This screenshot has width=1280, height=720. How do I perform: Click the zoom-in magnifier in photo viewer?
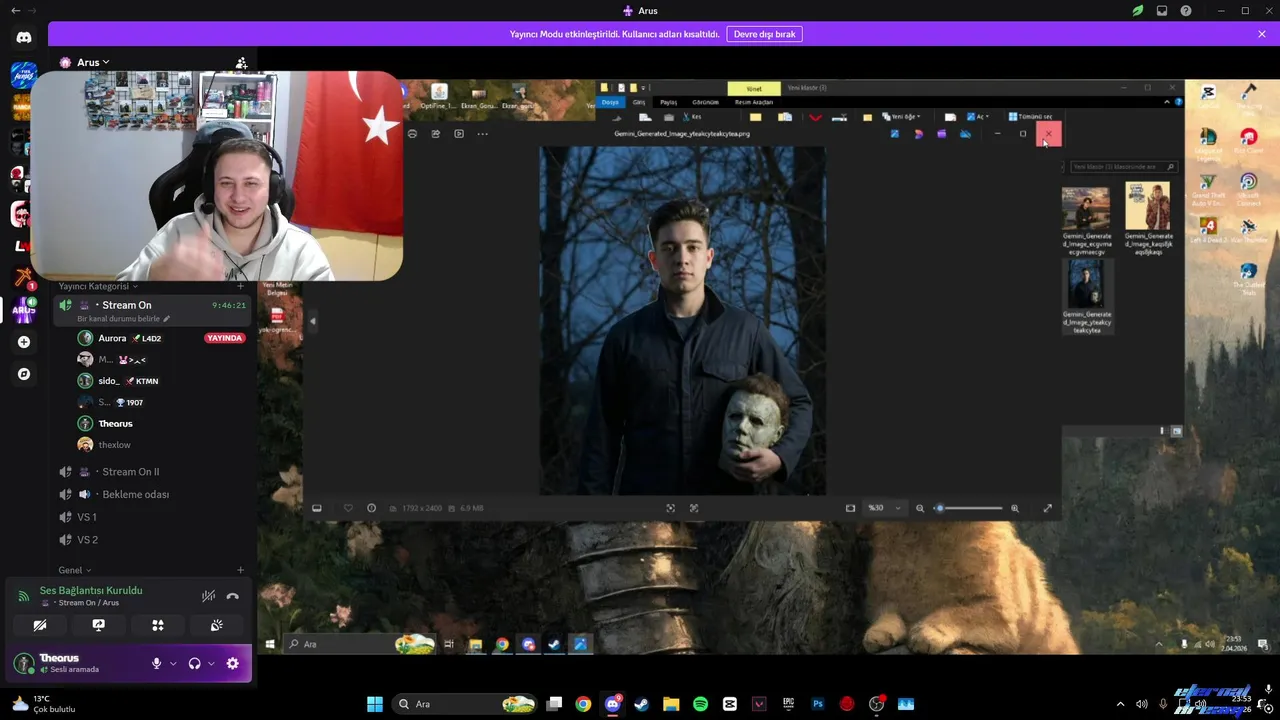[1015, 508]
